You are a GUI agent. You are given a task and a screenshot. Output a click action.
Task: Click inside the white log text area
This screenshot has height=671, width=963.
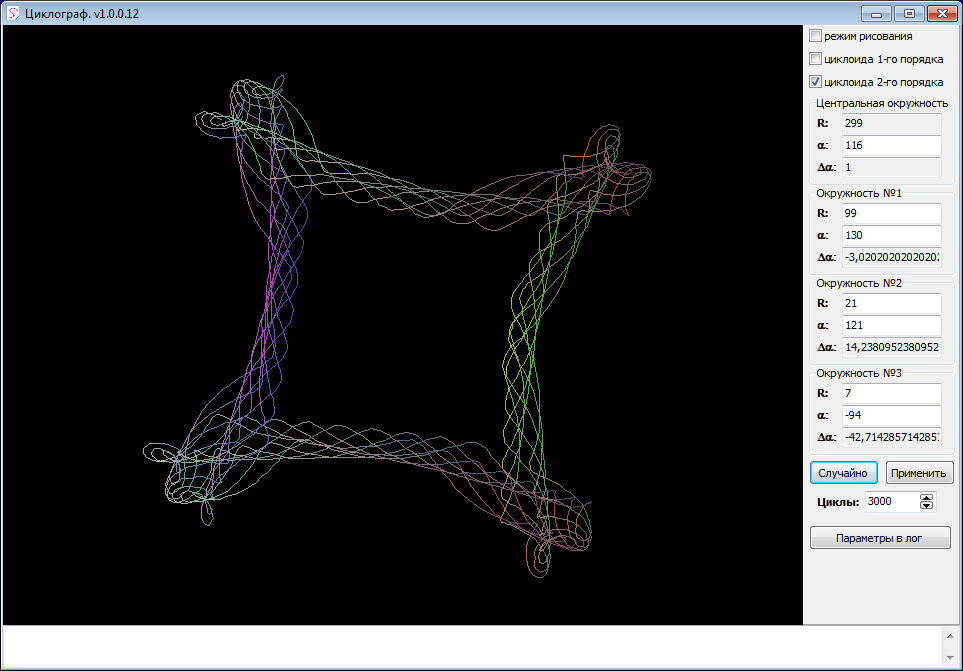pos(472,647)
